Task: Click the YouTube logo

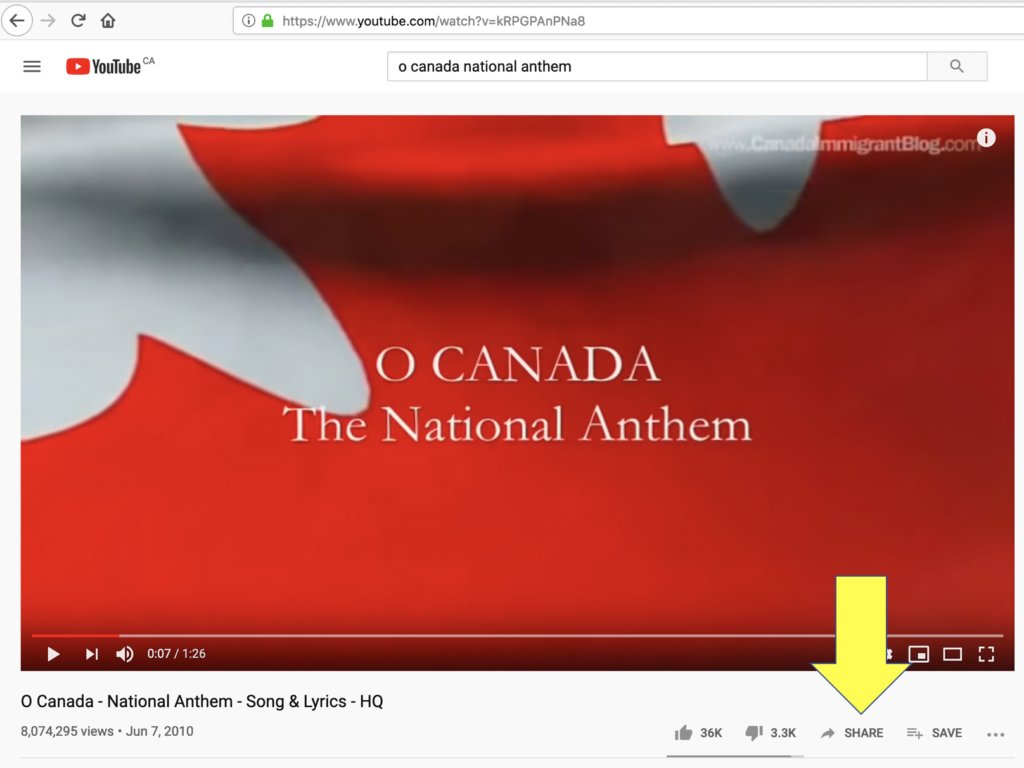Action: (x=110, y=66)
